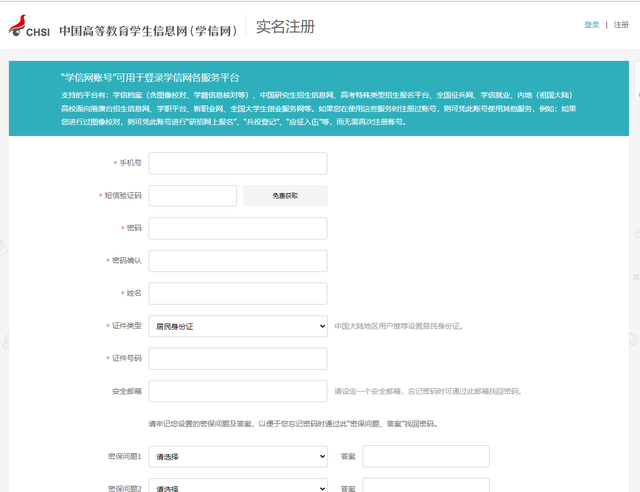The image size is (640, 492).
Task: Click the 实名注册 page heading
Action: [x=285, y=27]
